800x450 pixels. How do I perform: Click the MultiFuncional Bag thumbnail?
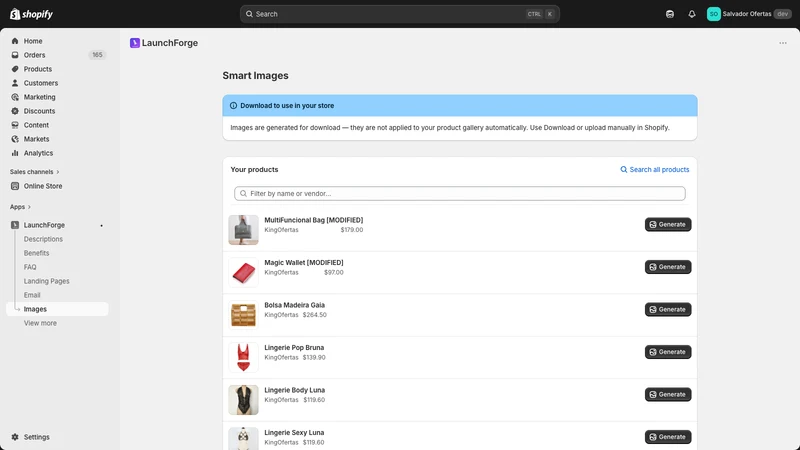click(x=243, y=230)
